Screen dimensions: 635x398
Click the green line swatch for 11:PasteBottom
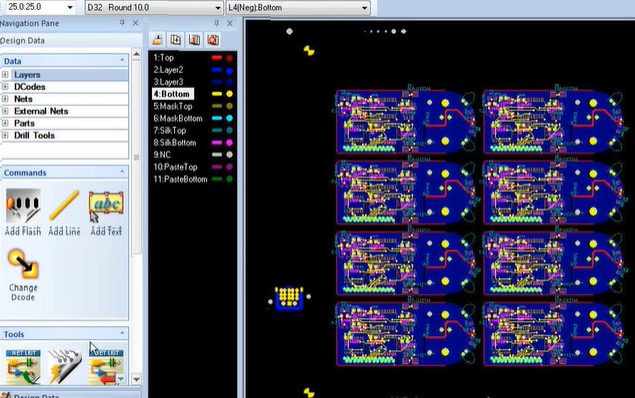[x=217, y=179]
